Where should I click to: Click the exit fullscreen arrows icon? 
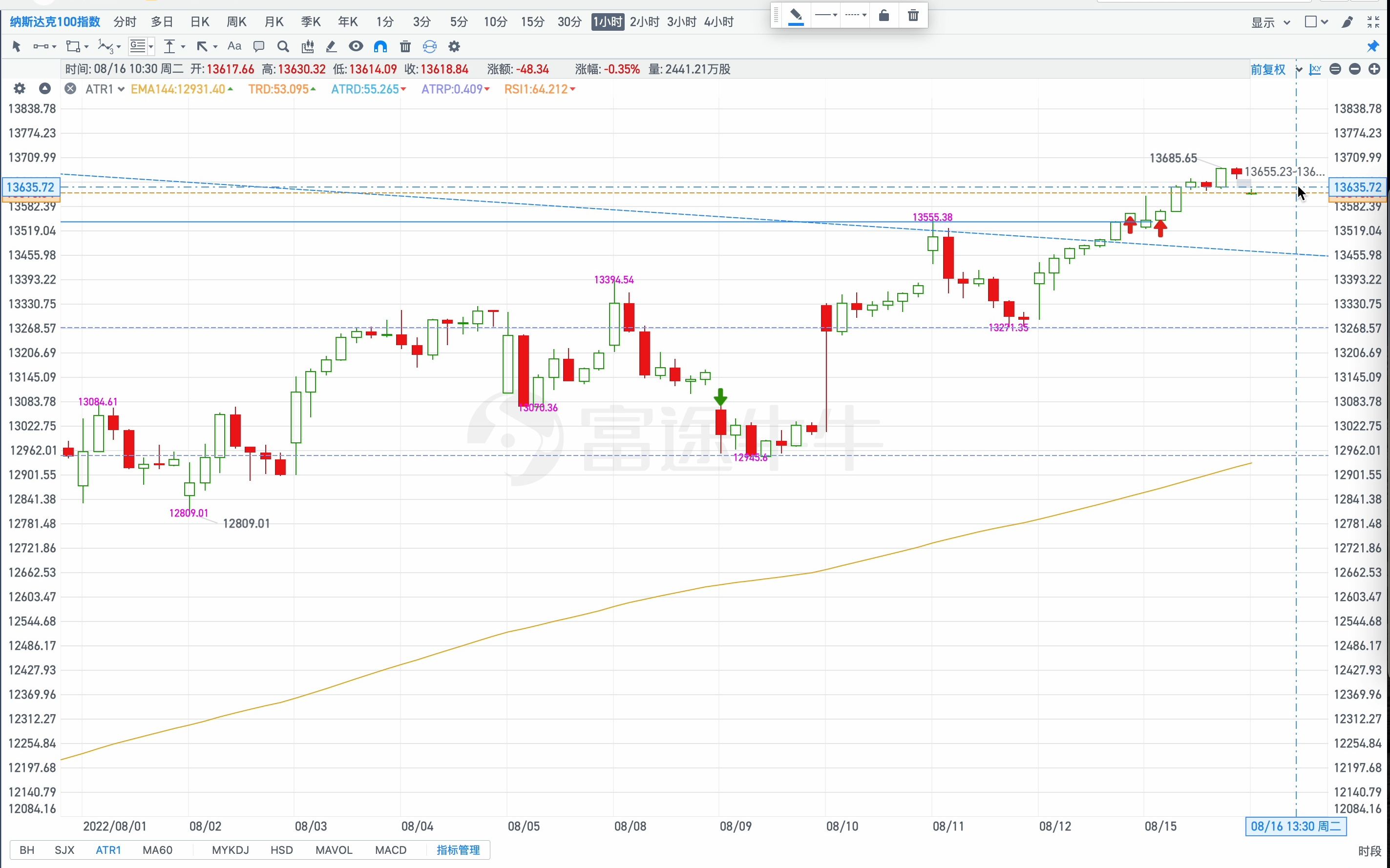pyautogui.click(x=1373, y=22)
